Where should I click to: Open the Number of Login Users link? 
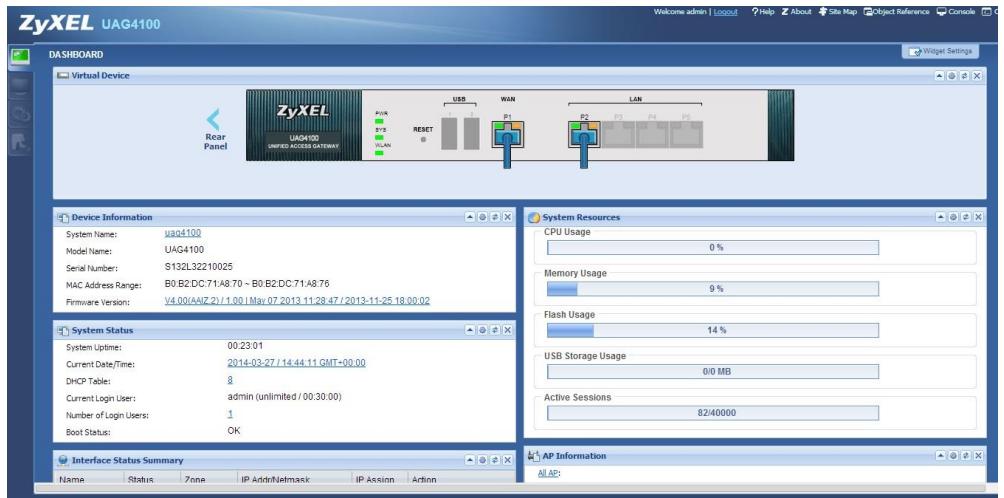coord(230,414)
